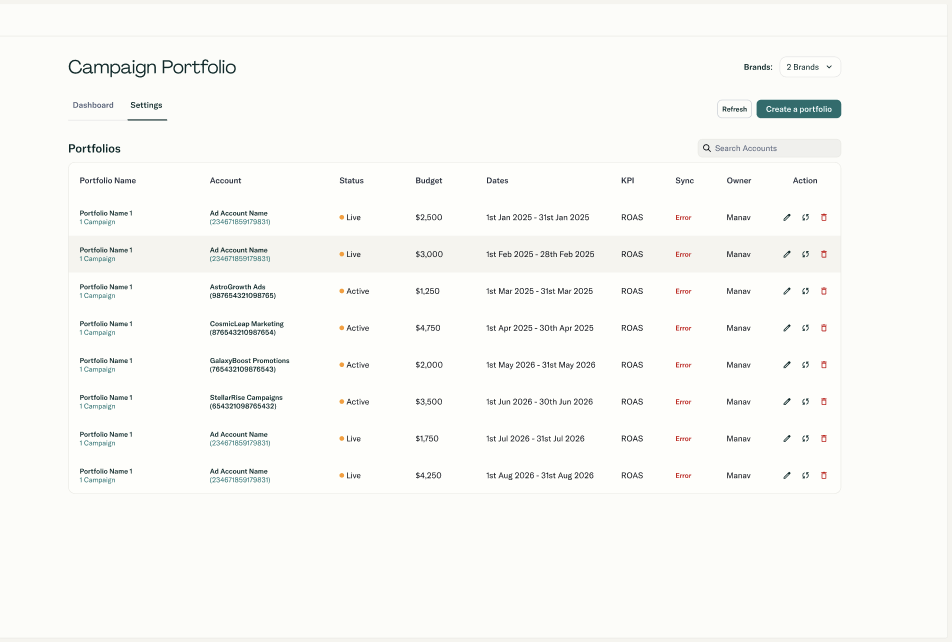The width and height of the screenshot is (952, 642).
Task: Click edit pencil icon for $2,500 portfolio
Action: [787, 217]
